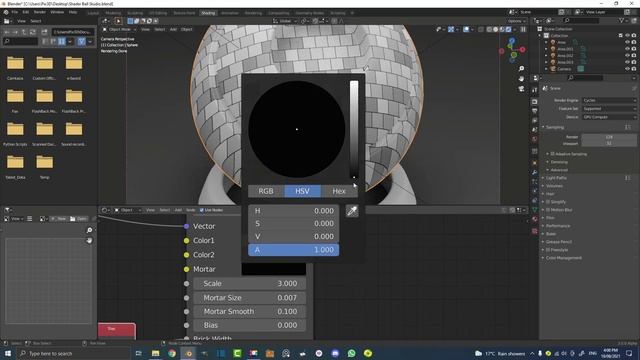Image resolution: width=640 pixels, height=360 pixels.
Task: Open the Window menu
Action: pyautogui.click(x=57, y=12)
